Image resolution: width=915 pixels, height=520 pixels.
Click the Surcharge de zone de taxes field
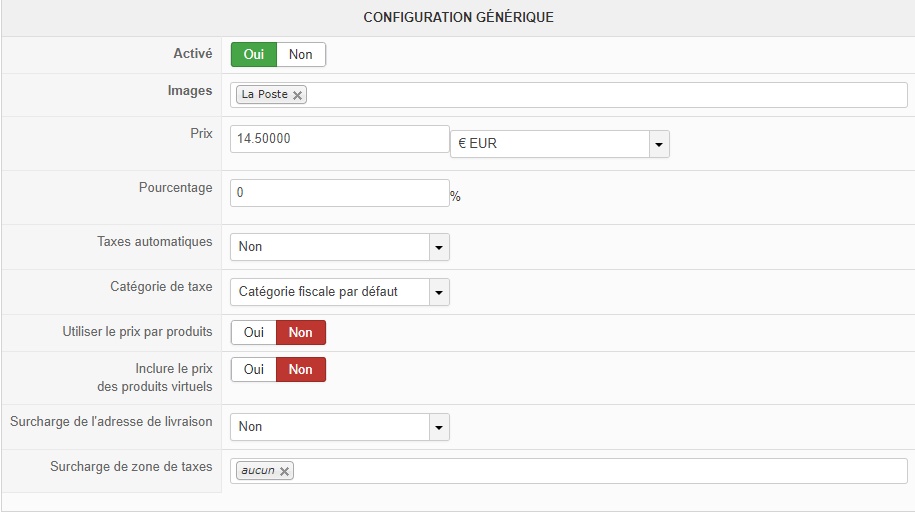pos(600,471)
